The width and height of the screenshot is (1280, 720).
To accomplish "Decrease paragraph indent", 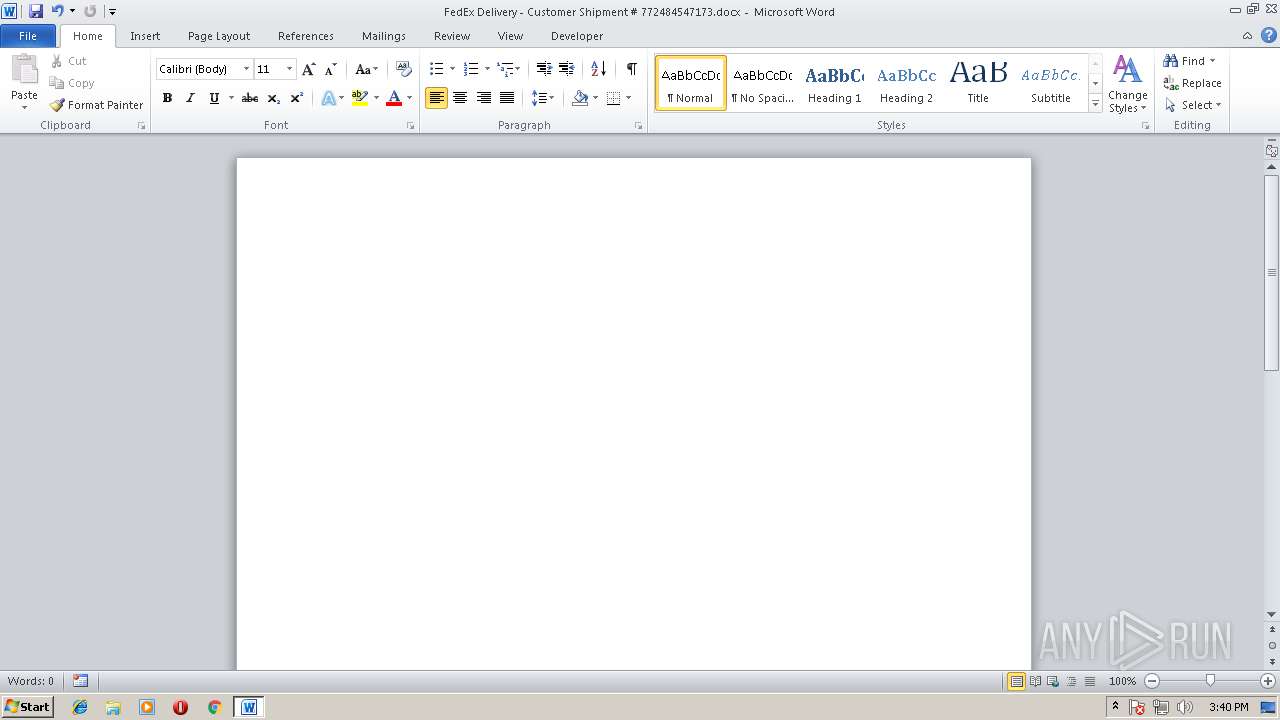I will coord(543,69).
